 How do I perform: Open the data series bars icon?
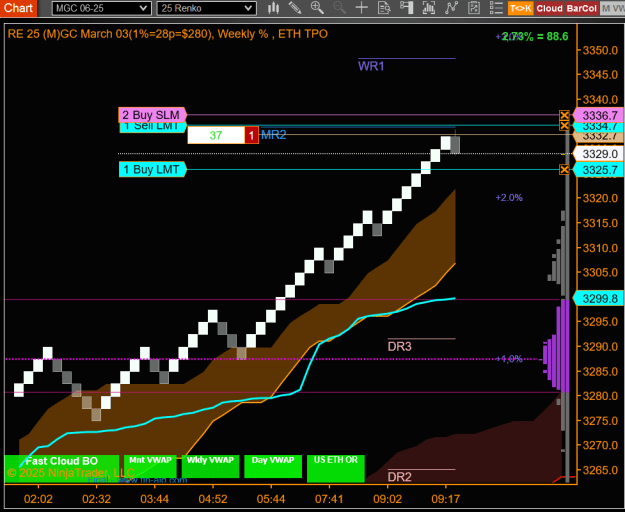(x=429, y=8)
